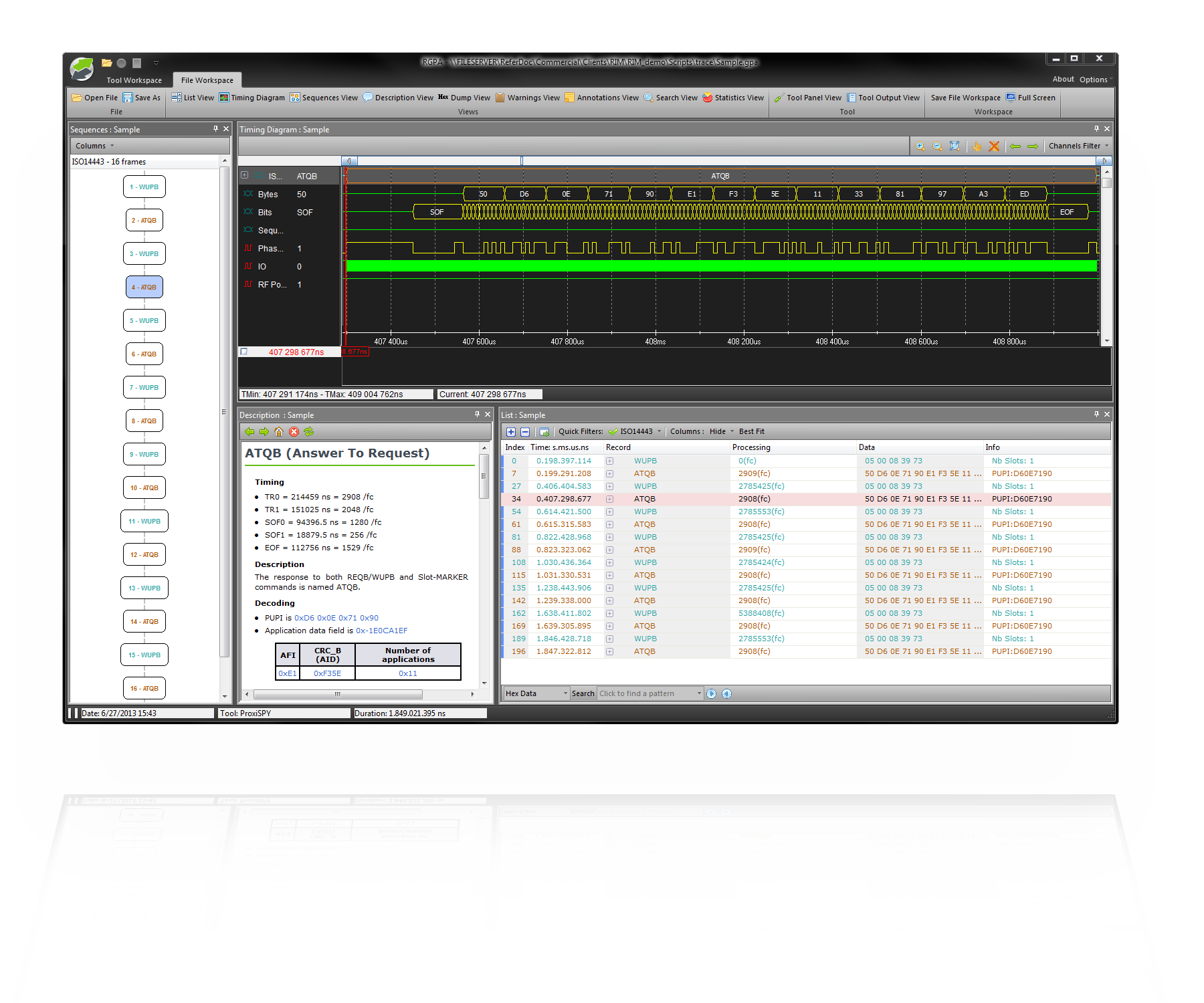Open quick access toolbar customize arrow
The height and width of the screenshot is (1003, 1204).
pyautogui.click(x=156, y=63)
